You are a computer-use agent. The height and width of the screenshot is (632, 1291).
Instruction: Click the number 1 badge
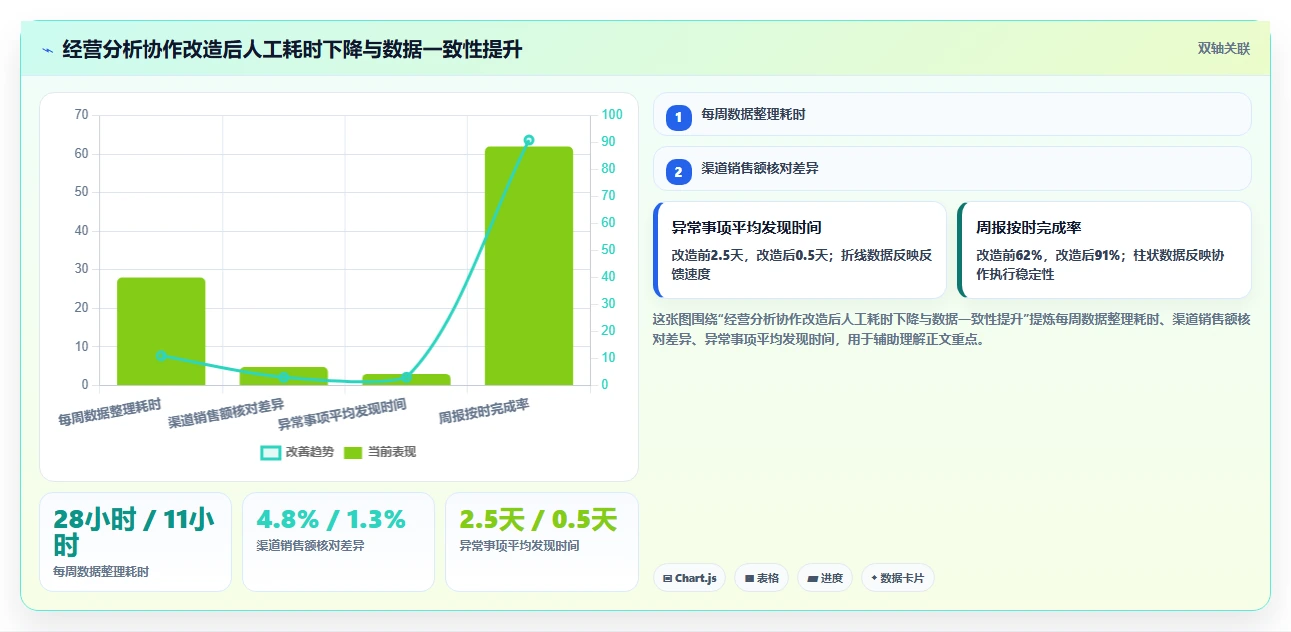[679, 117]
